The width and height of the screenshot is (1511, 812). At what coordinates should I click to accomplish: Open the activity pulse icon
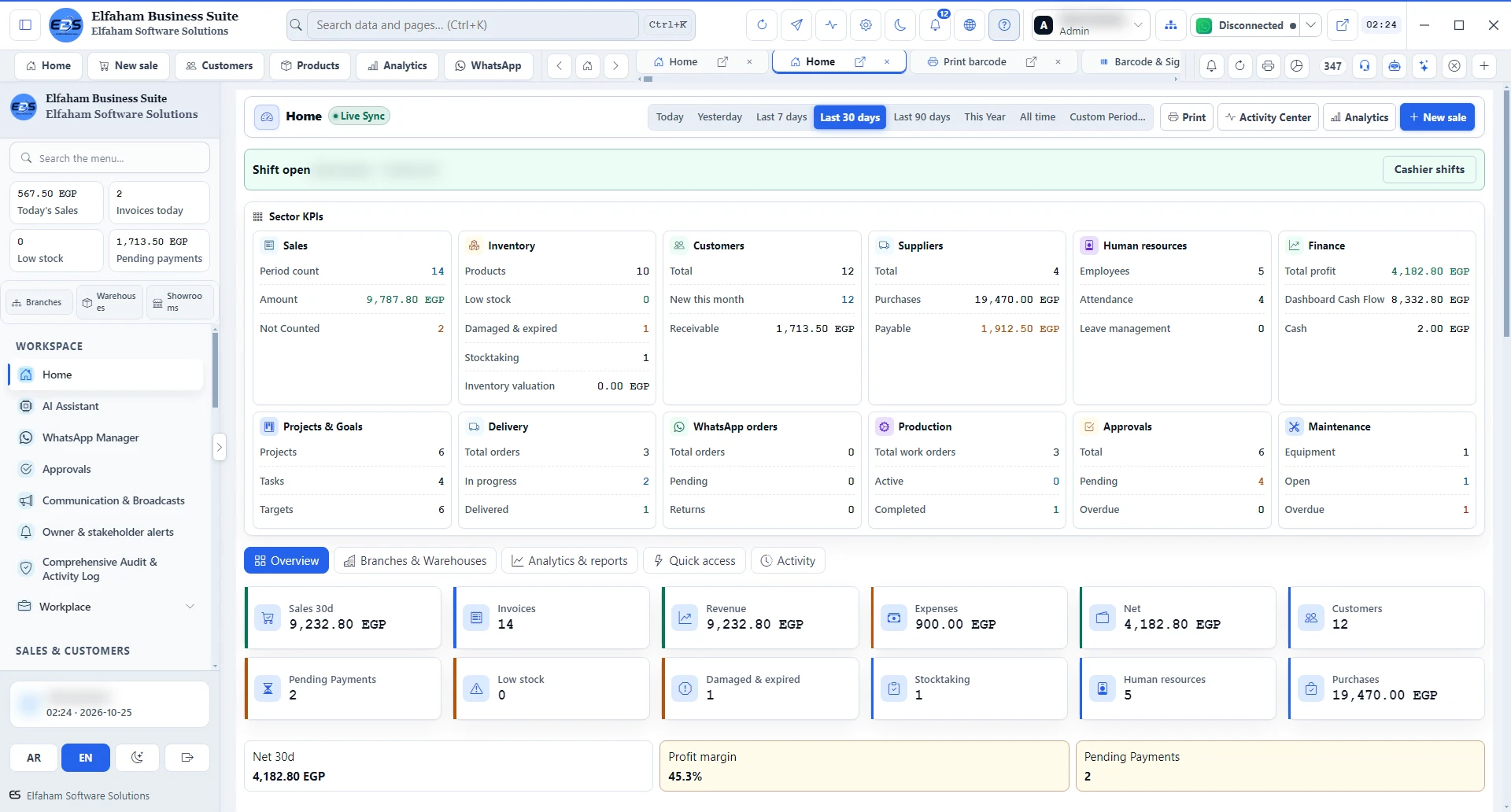pyautogui.click(x=831, y=25)
